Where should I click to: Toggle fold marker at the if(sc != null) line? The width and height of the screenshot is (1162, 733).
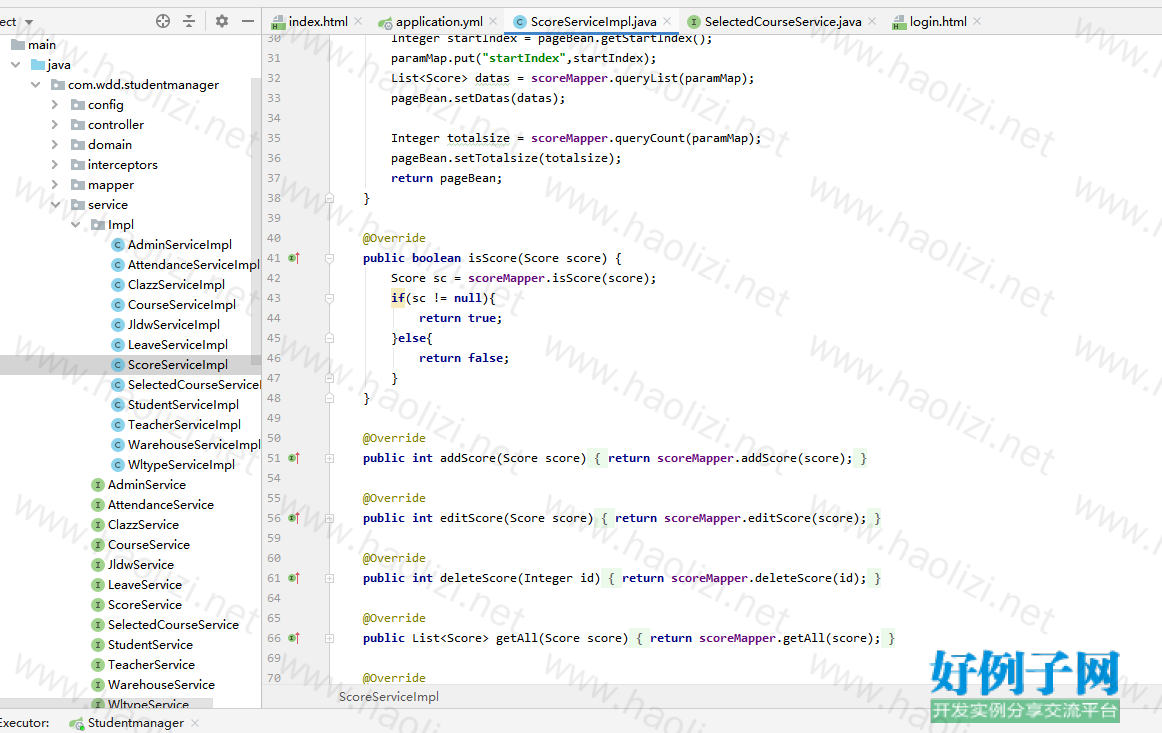328,298
